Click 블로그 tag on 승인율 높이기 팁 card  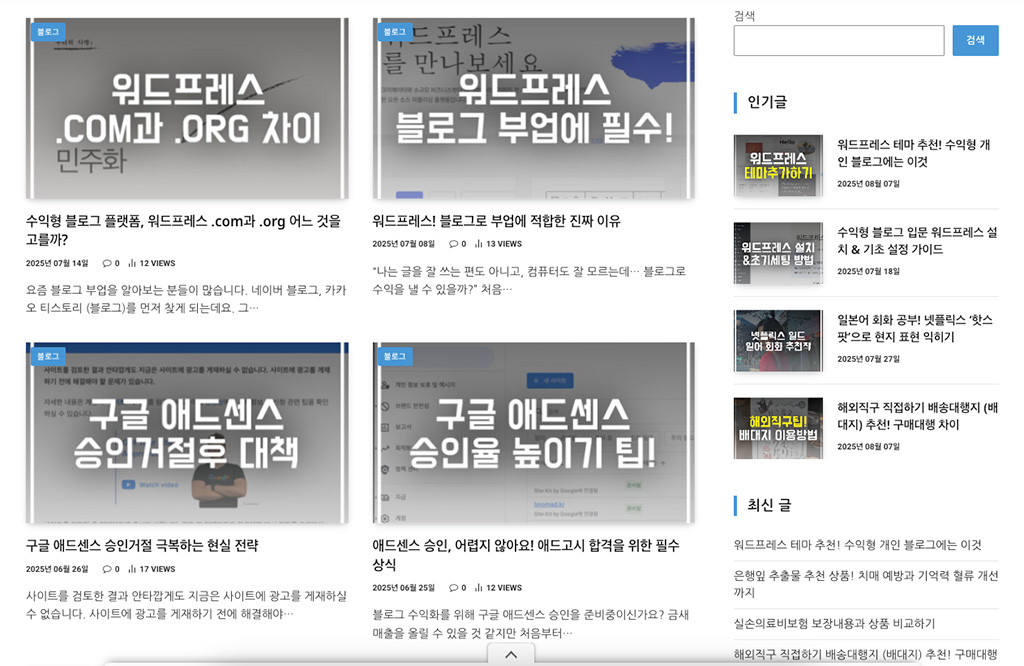click(x=394, y=356)
